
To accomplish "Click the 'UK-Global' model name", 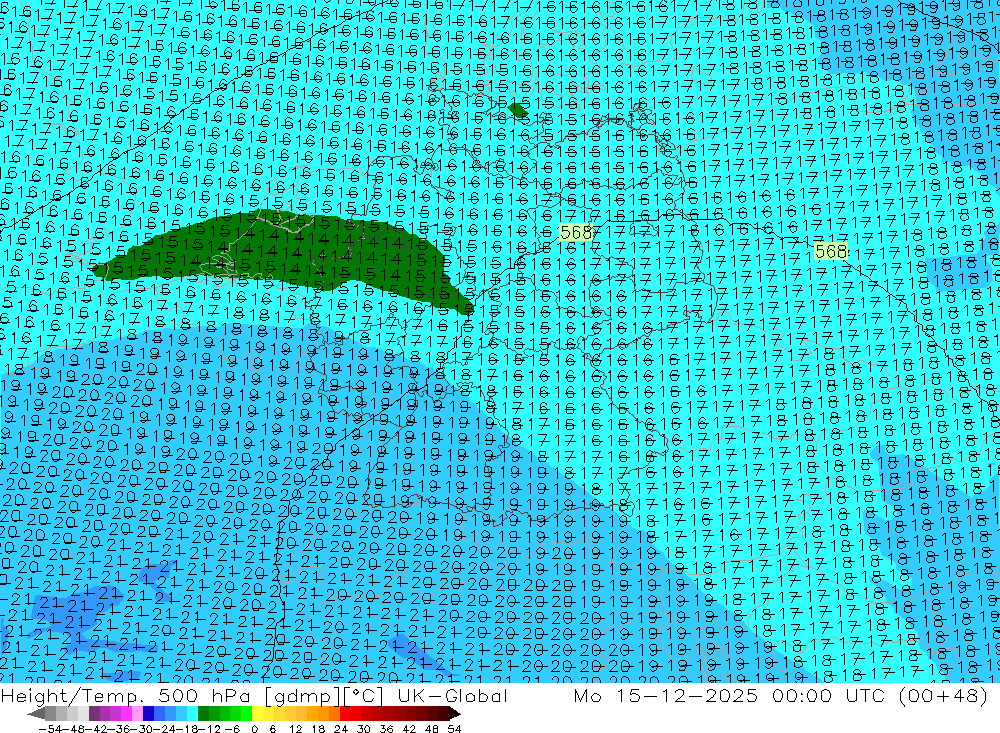I will coord(453,696).
